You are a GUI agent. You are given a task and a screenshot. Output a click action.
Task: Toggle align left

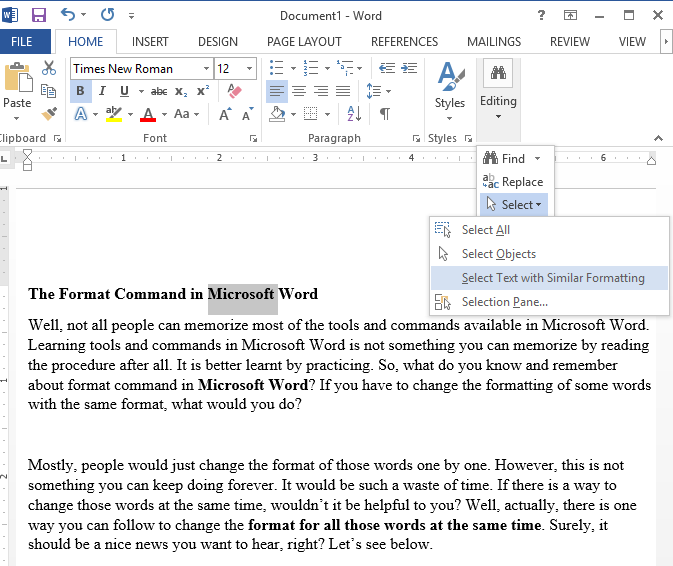point(277,91)
